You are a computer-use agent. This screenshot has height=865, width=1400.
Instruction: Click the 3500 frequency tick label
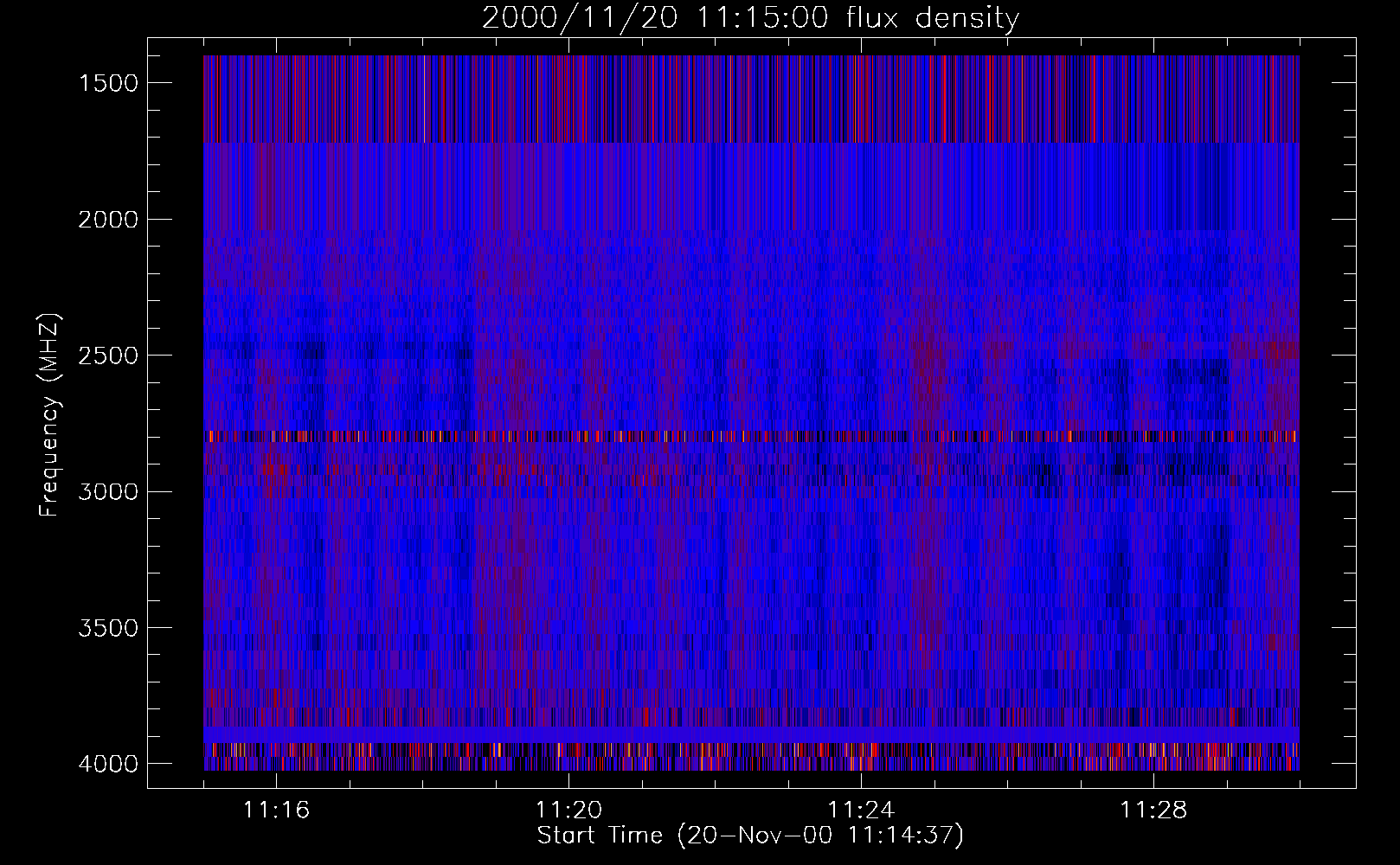click(x=107, y=628)
